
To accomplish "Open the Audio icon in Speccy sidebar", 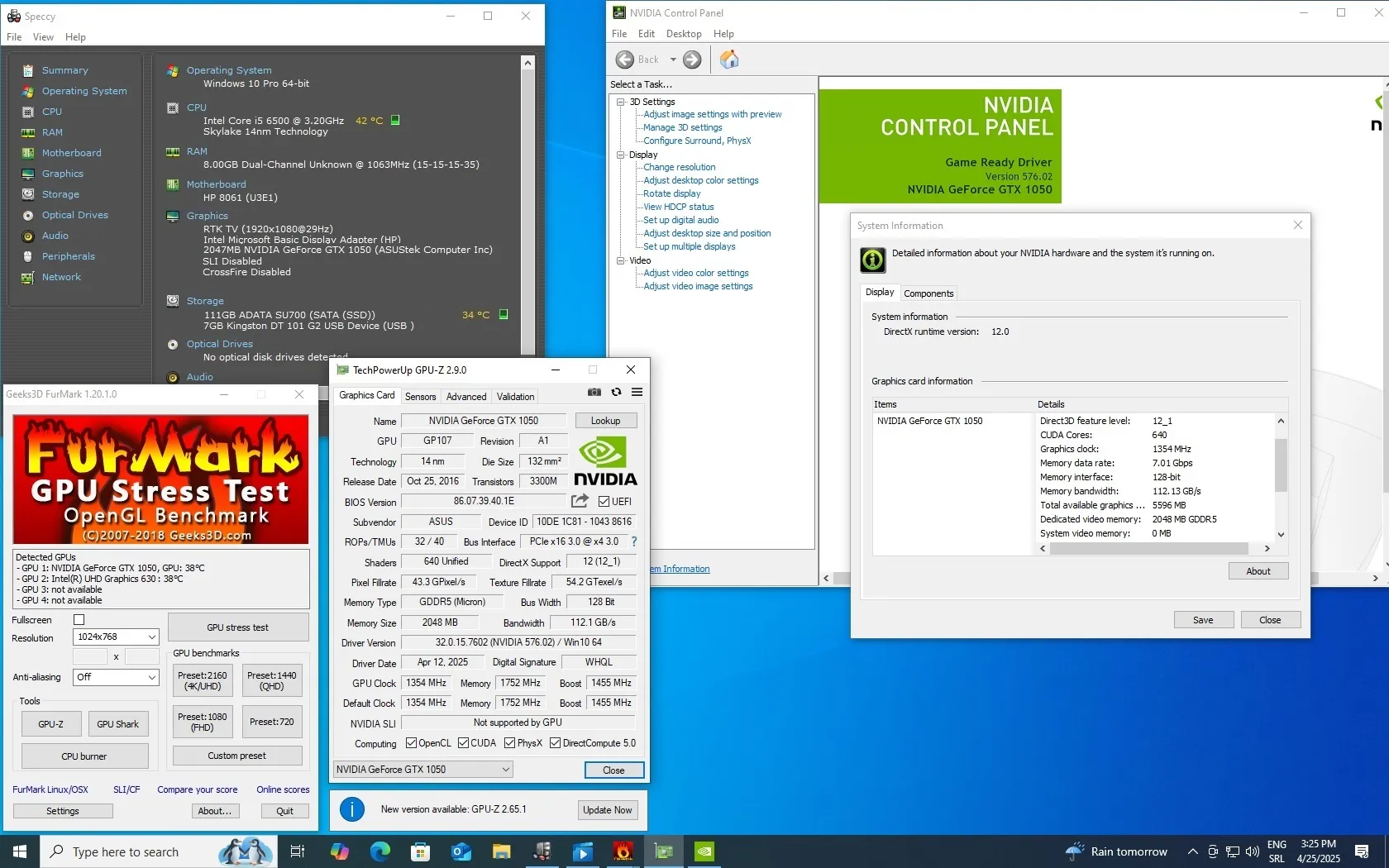I will 28,236.
